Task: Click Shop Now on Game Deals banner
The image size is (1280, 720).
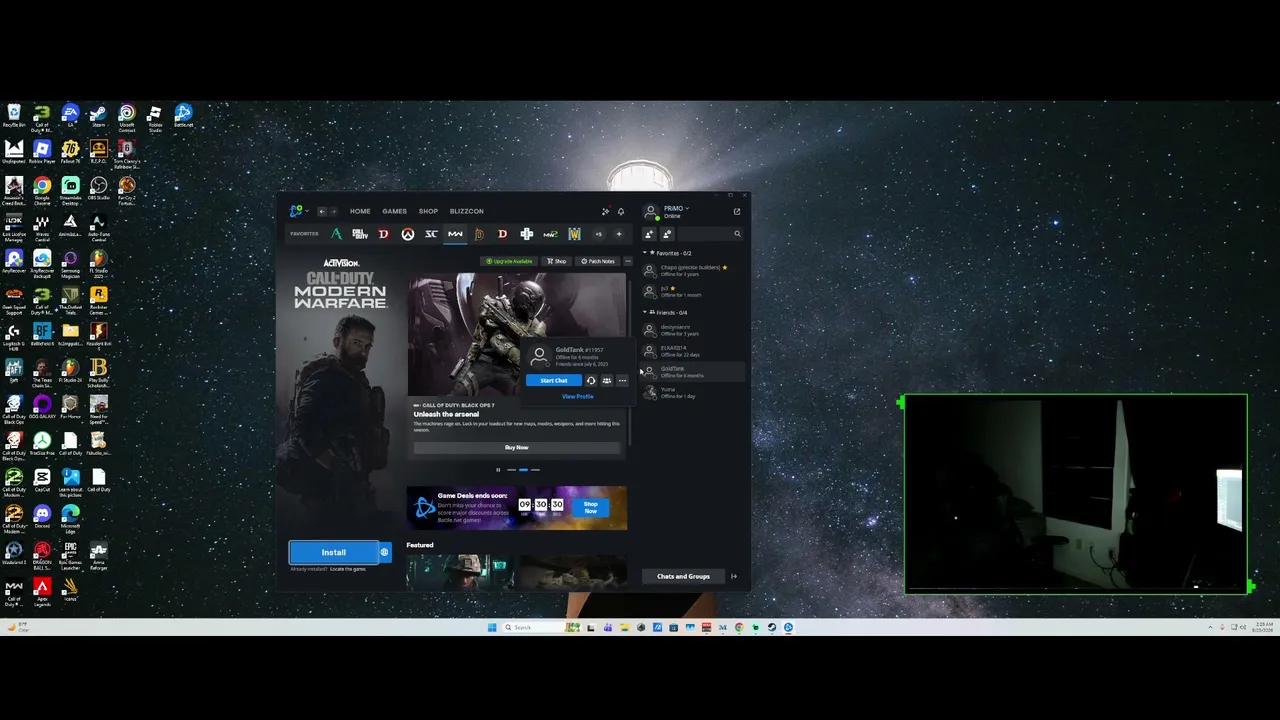Action: coord(590,508)
